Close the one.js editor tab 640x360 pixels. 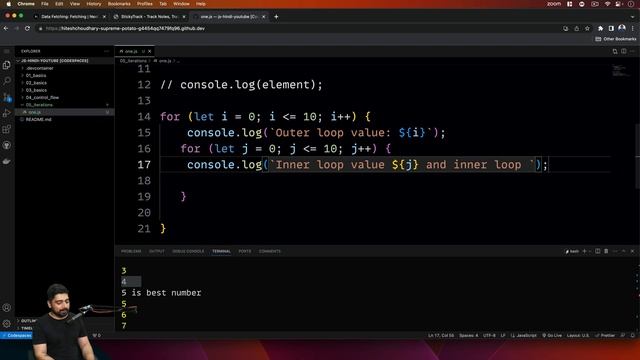click(149, 51)
